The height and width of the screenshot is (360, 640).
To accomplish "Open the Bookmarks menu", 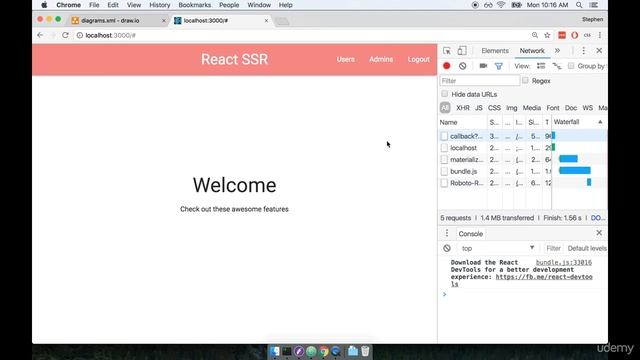I will [195, 5].
